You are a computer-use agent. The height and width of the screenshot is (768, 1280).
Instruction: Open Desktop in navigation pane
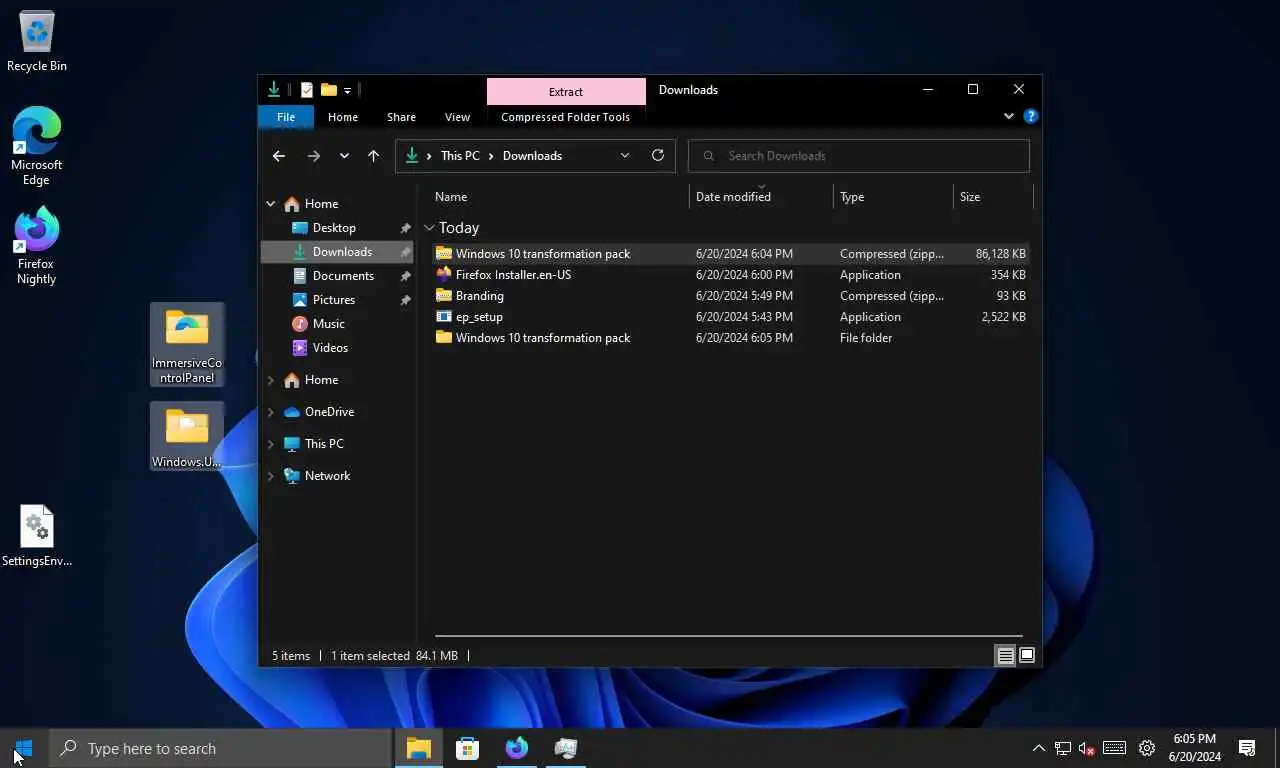tap(334, 228)
